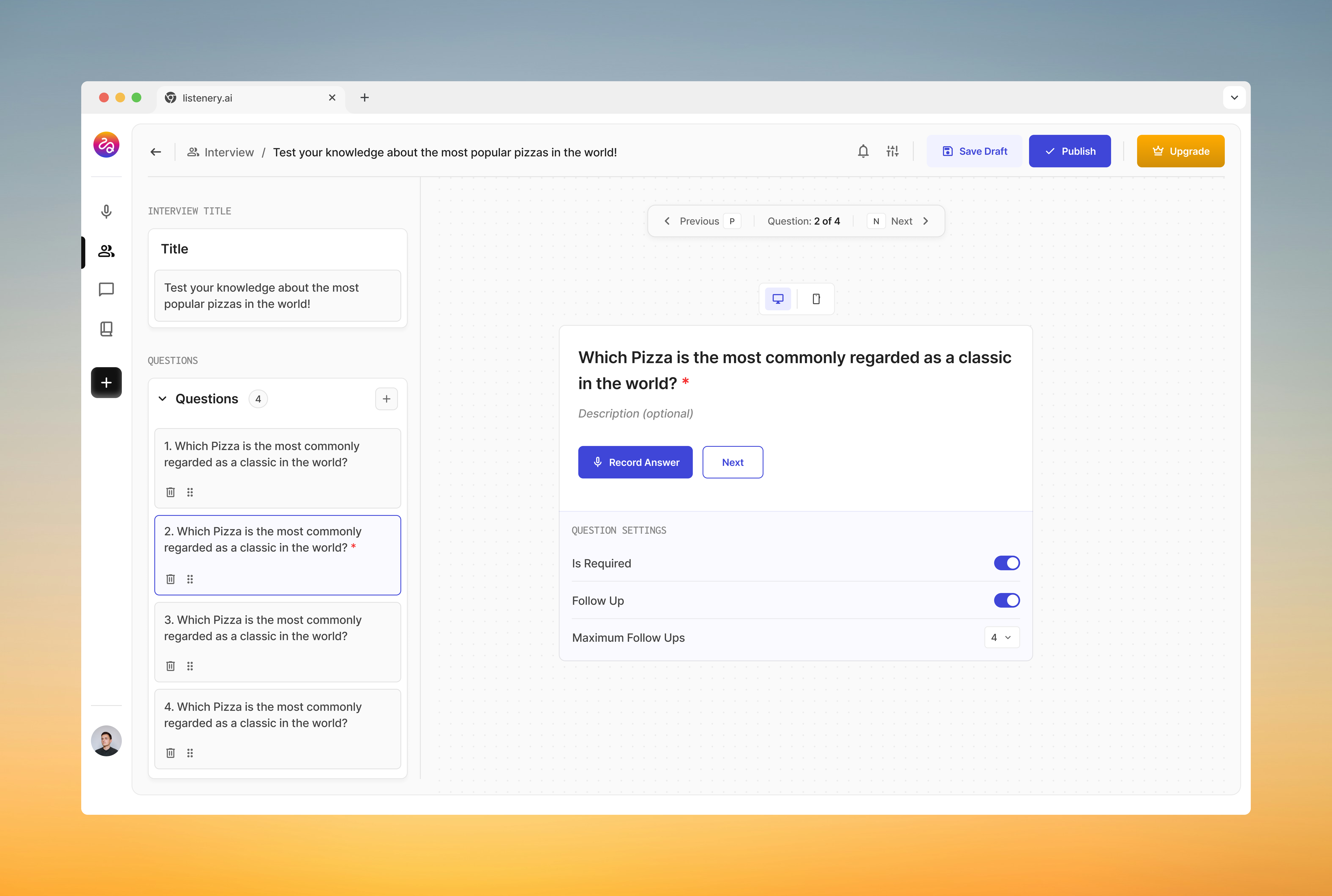Viewport: 1332px width, 896px height.
Task: Close the listenery.ai browser tab
Action: 332,98
